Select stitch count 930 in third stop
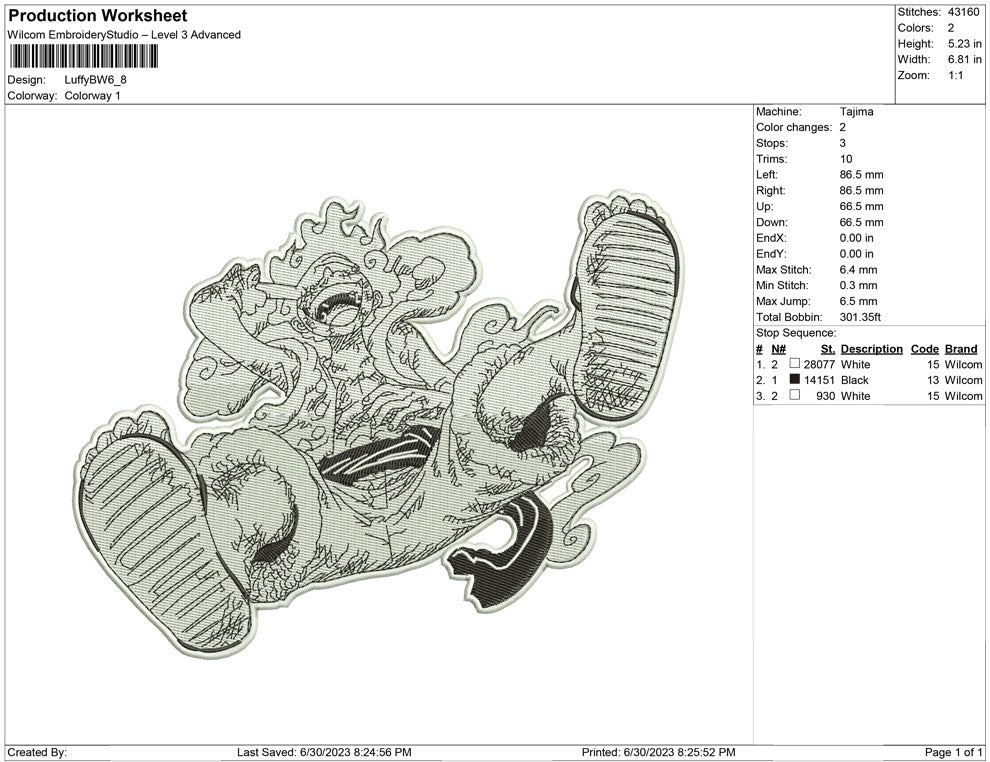The height and width of the screenshot is (762, 990). tap(825, 396)
